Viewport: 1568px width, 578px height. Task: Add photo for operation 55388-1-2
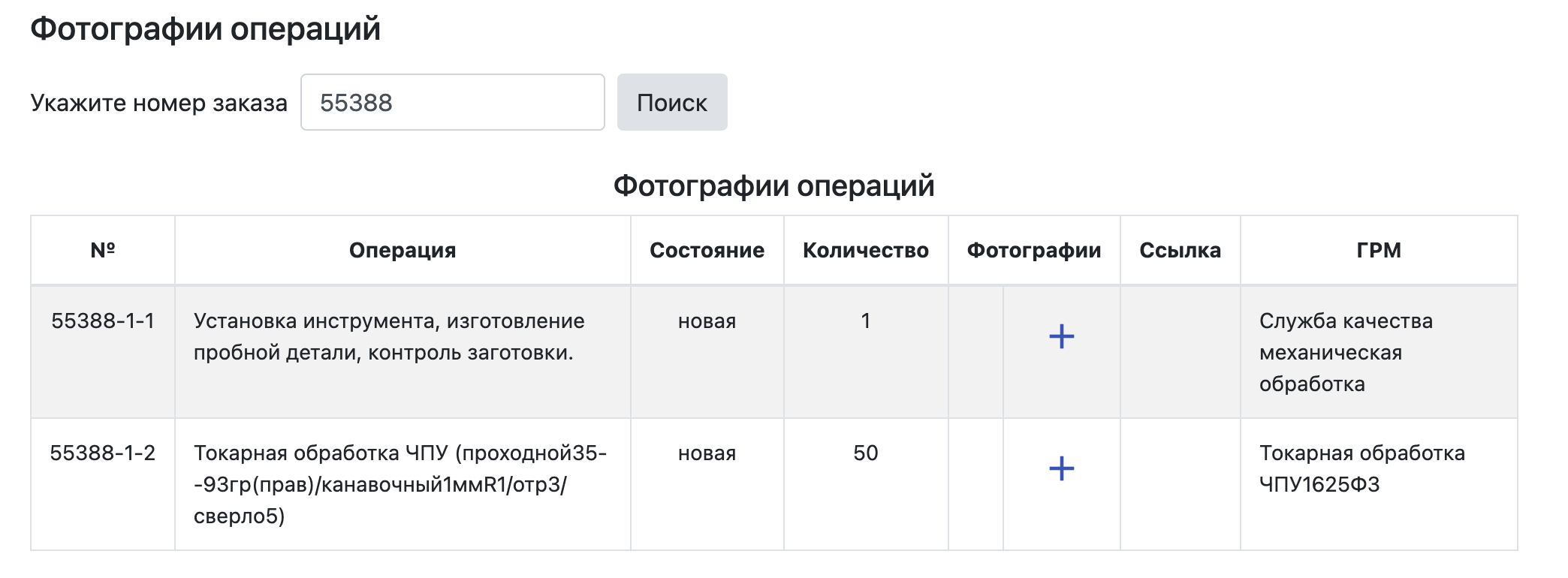tap(1061, 468)
